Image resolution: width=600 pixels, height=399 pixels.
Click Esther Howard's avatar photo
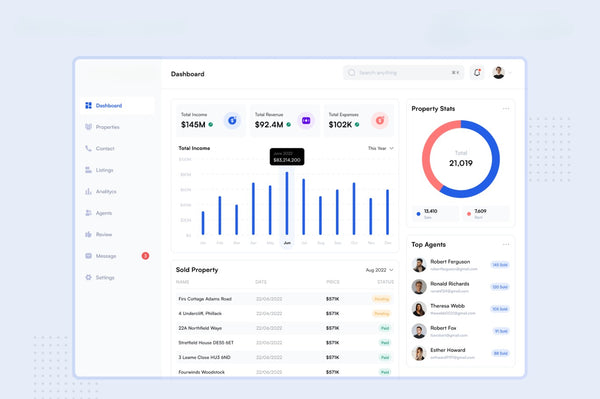(419, 353)
